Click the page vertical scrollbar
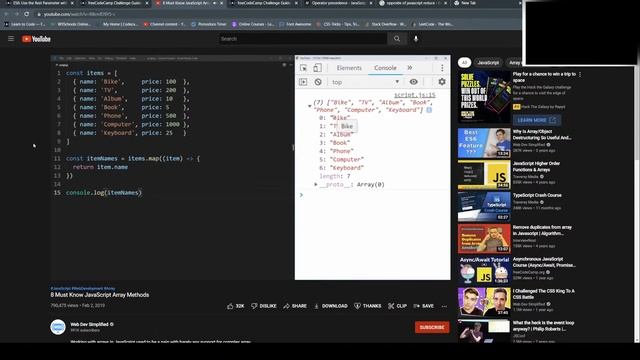Viewport: 640px width, 360px height. (x=637, y=204)
